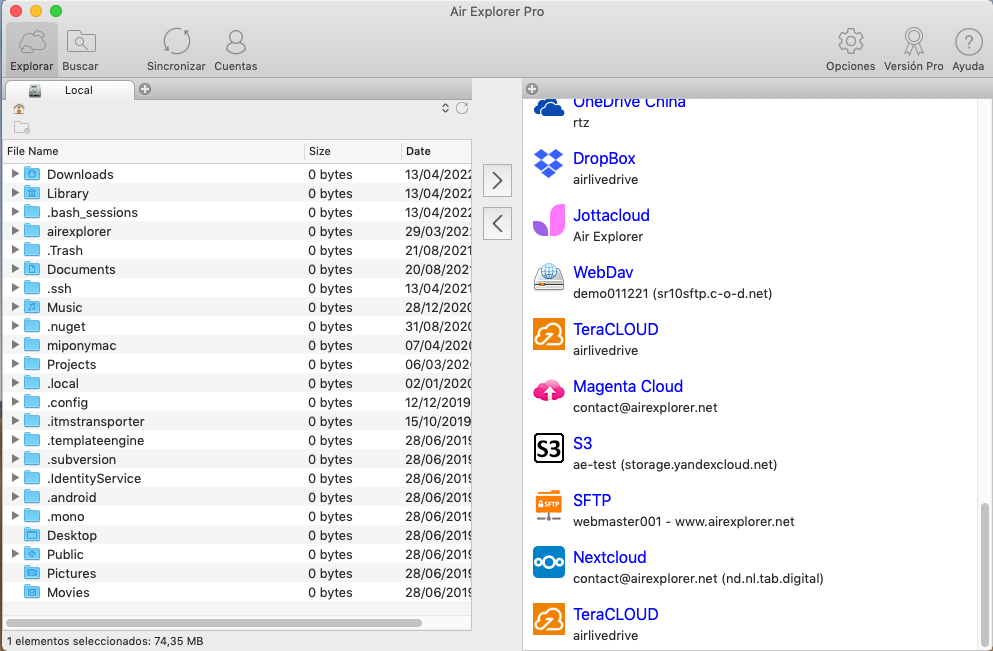The height and width of the screenshot is (651, 993).
Task: Select the Local tab
Action: point(70,90)
